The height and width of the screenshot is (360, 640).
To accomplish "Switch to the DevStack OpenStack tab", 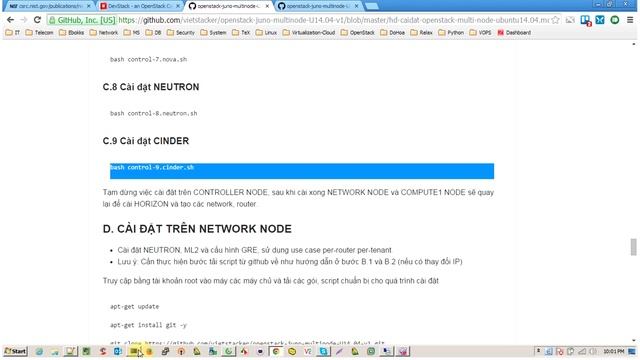I will (x=139, y=6).
